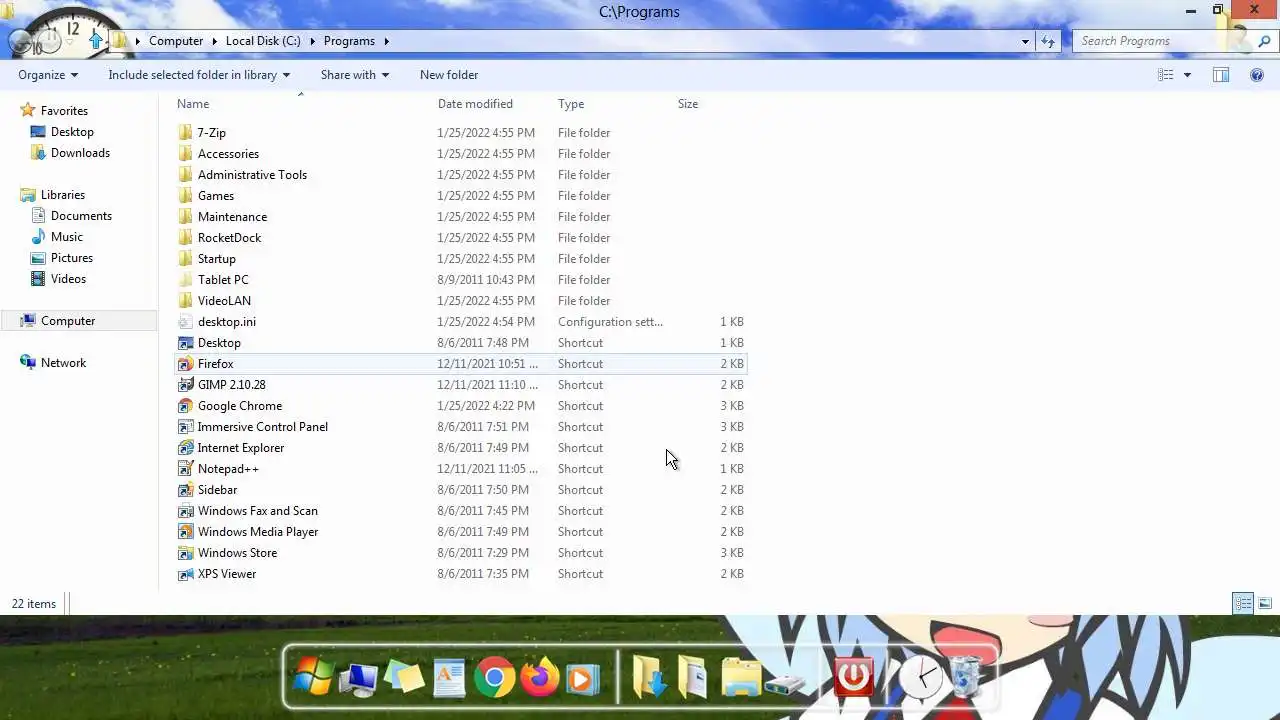Open the Downloads folder icon in the dock
Image resolution: width=1280 pixels, height=720 pixels.
[650, 678]
